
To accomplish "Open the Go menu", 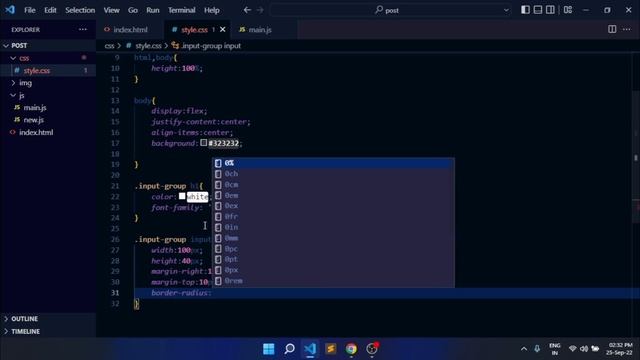I will 133,10.
